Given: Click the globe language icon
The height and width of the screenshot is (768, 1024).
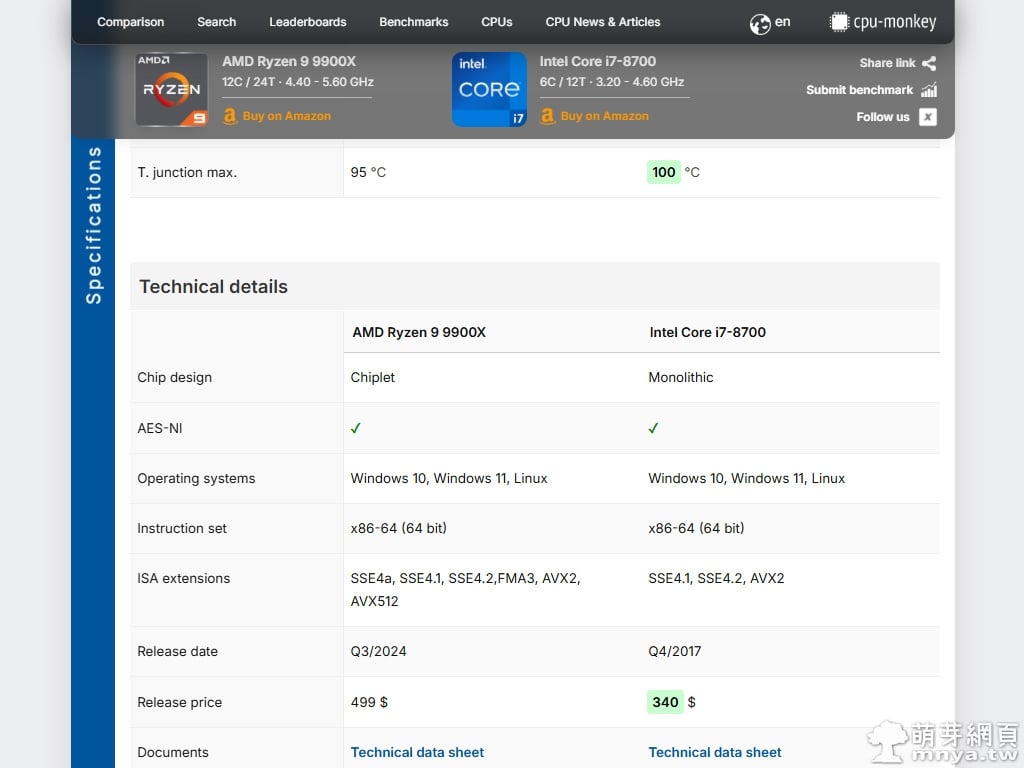Looking at the screenshot, I should (760, 23).
